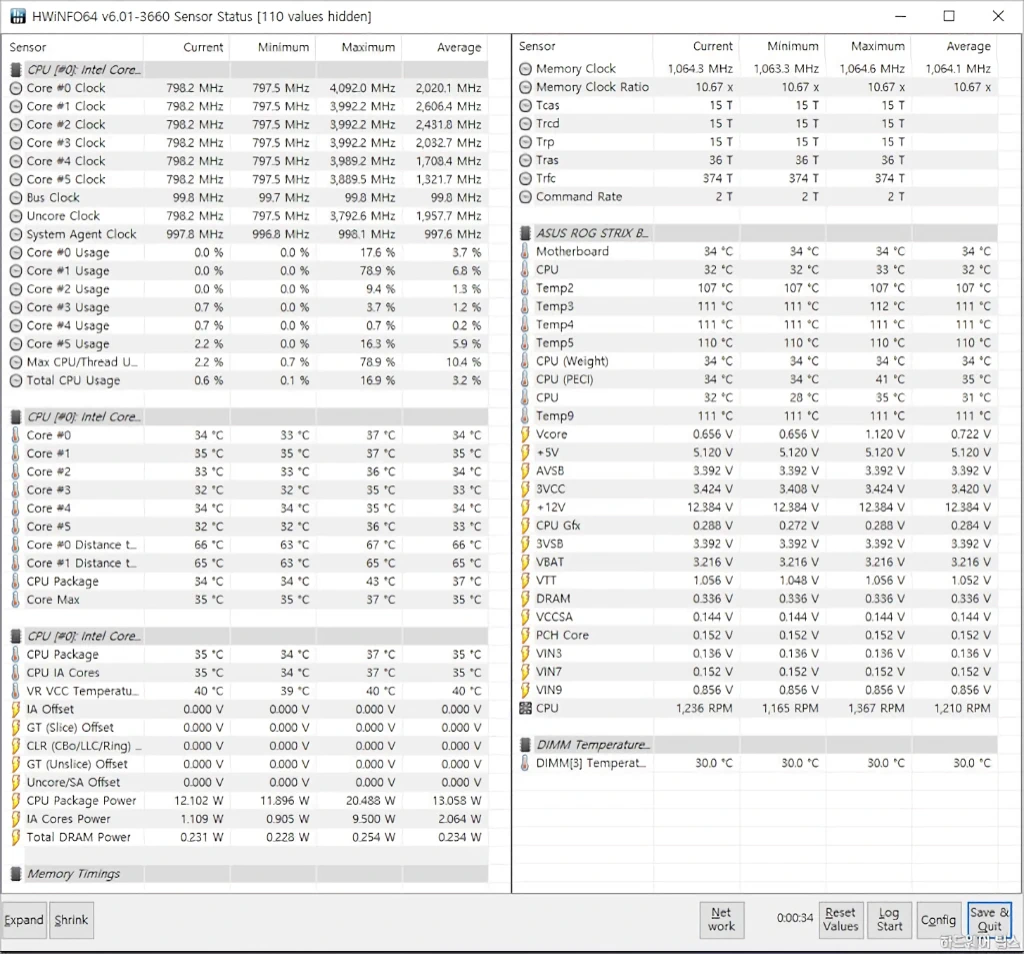Viewport: 1024px width, 954px height.
Task: Click the VBAT lightning icon
Action: point(525,562)
